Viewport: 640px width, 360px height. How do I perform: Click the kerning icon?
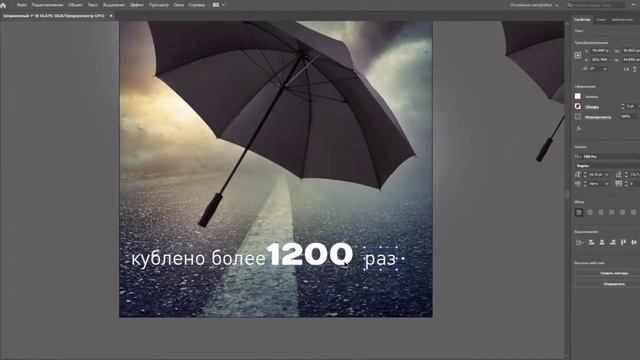pos(578,184)
